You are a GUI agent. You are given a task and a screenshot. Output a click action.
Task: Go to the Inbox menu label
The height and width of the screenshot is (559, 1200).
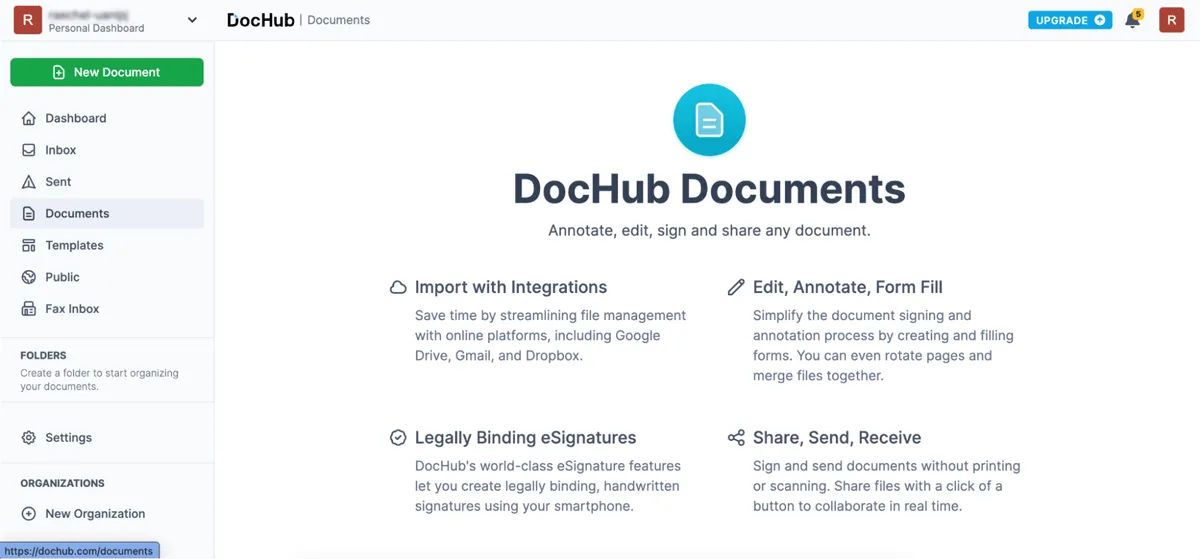click(x=61, y=150)
